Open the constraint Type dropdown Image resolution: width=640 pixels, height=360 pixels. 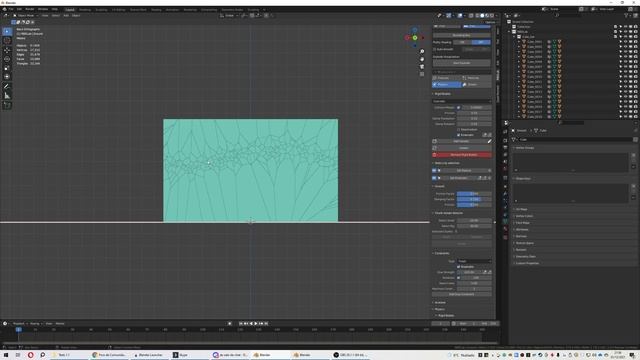474,261
